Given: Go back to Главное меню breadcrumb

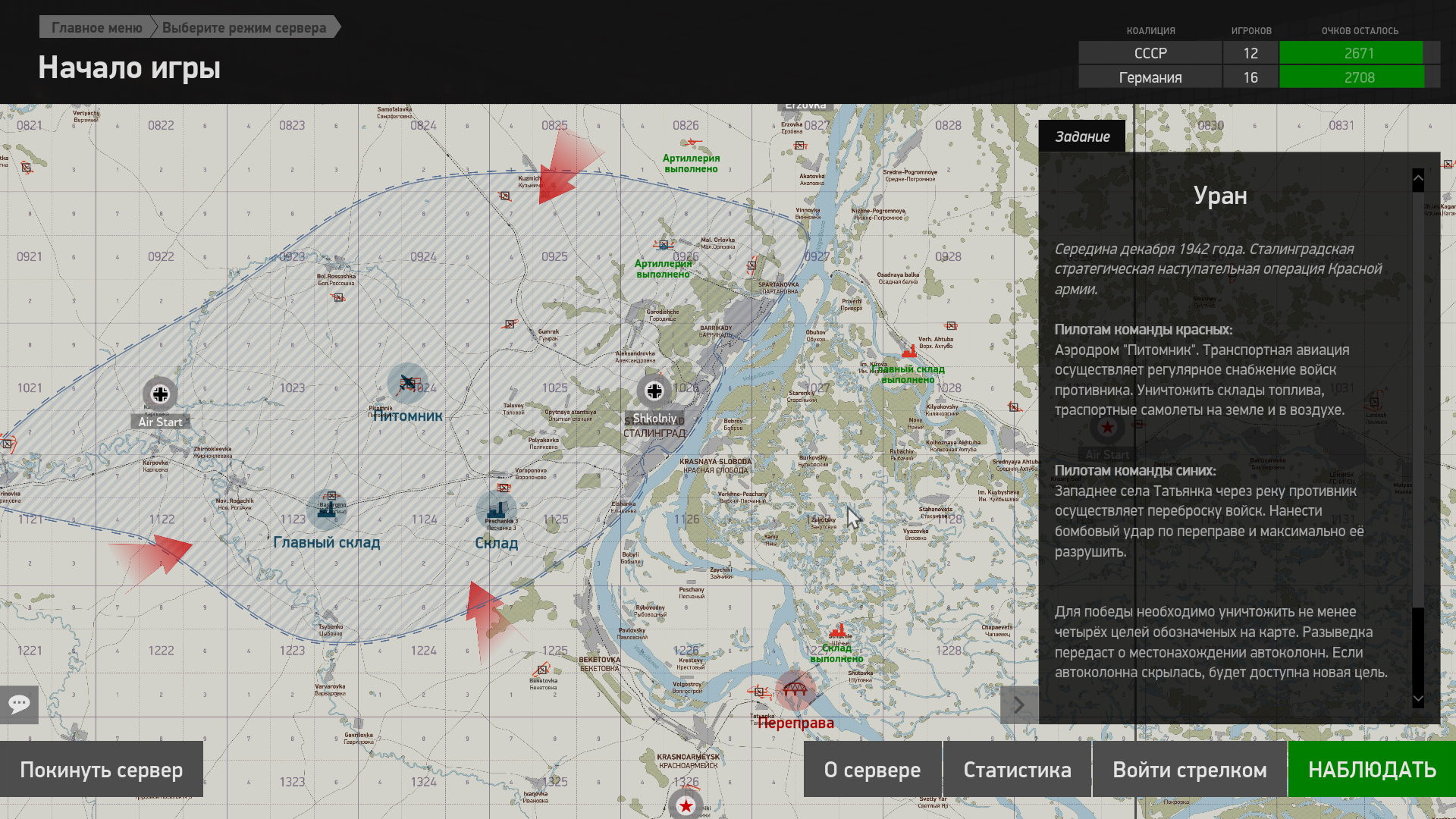Looking at the screenshot, I should (96, 27).
